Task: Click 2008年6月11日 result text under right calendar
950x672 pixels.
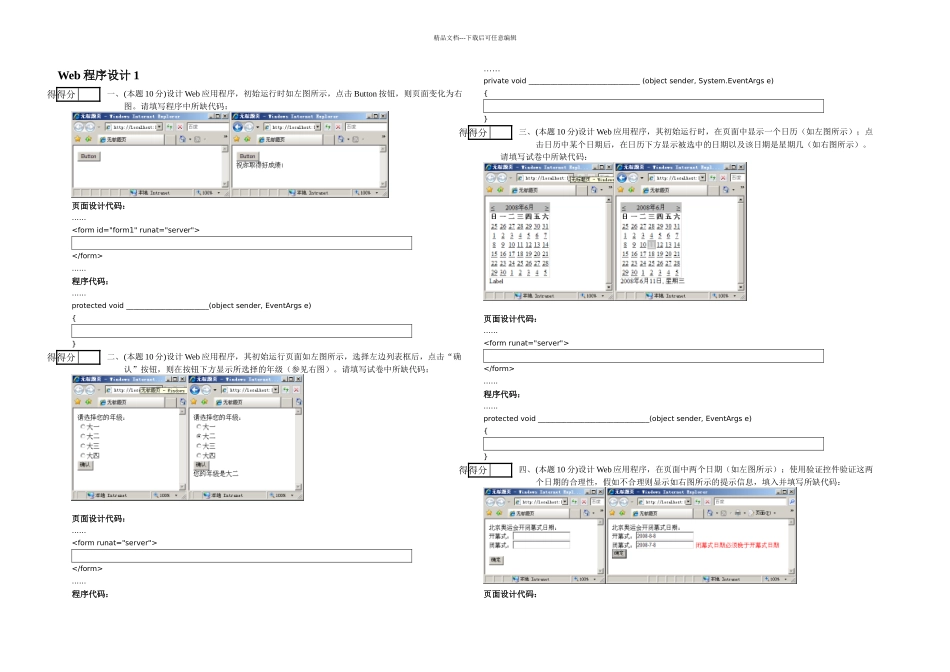Action: click(652, 281)
